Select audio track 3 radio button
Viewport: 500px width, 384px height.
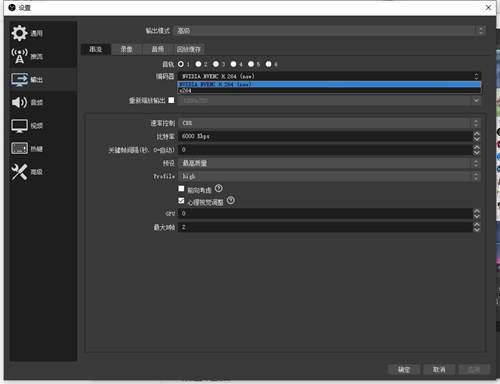pyautogui.click(x=216, y=64)
